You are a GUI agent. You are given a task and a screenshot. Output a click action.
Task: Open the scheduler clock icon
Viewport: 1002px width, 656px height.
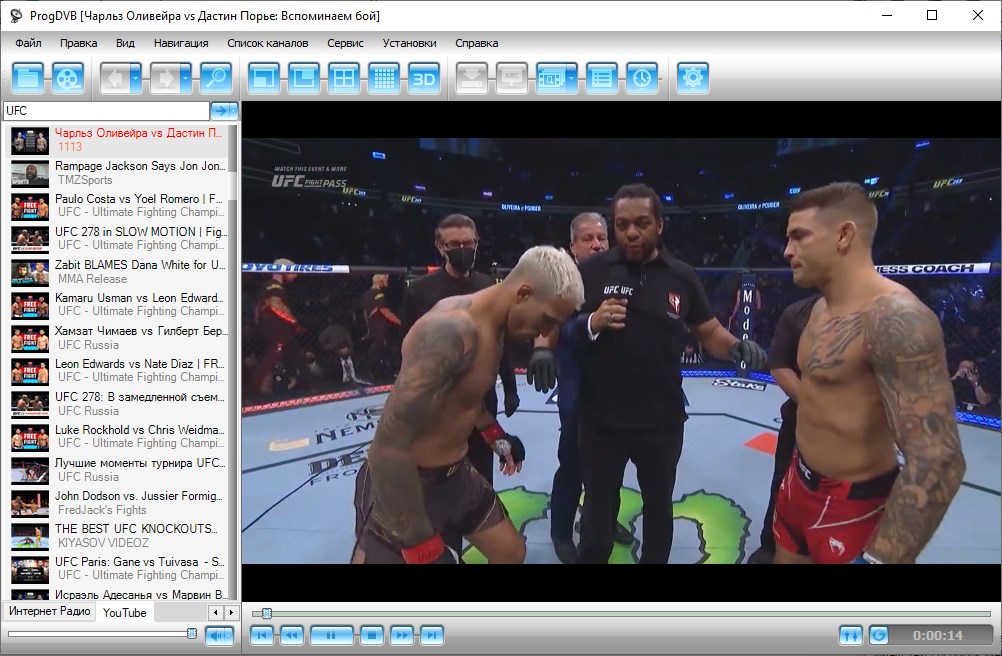(642, 78)
